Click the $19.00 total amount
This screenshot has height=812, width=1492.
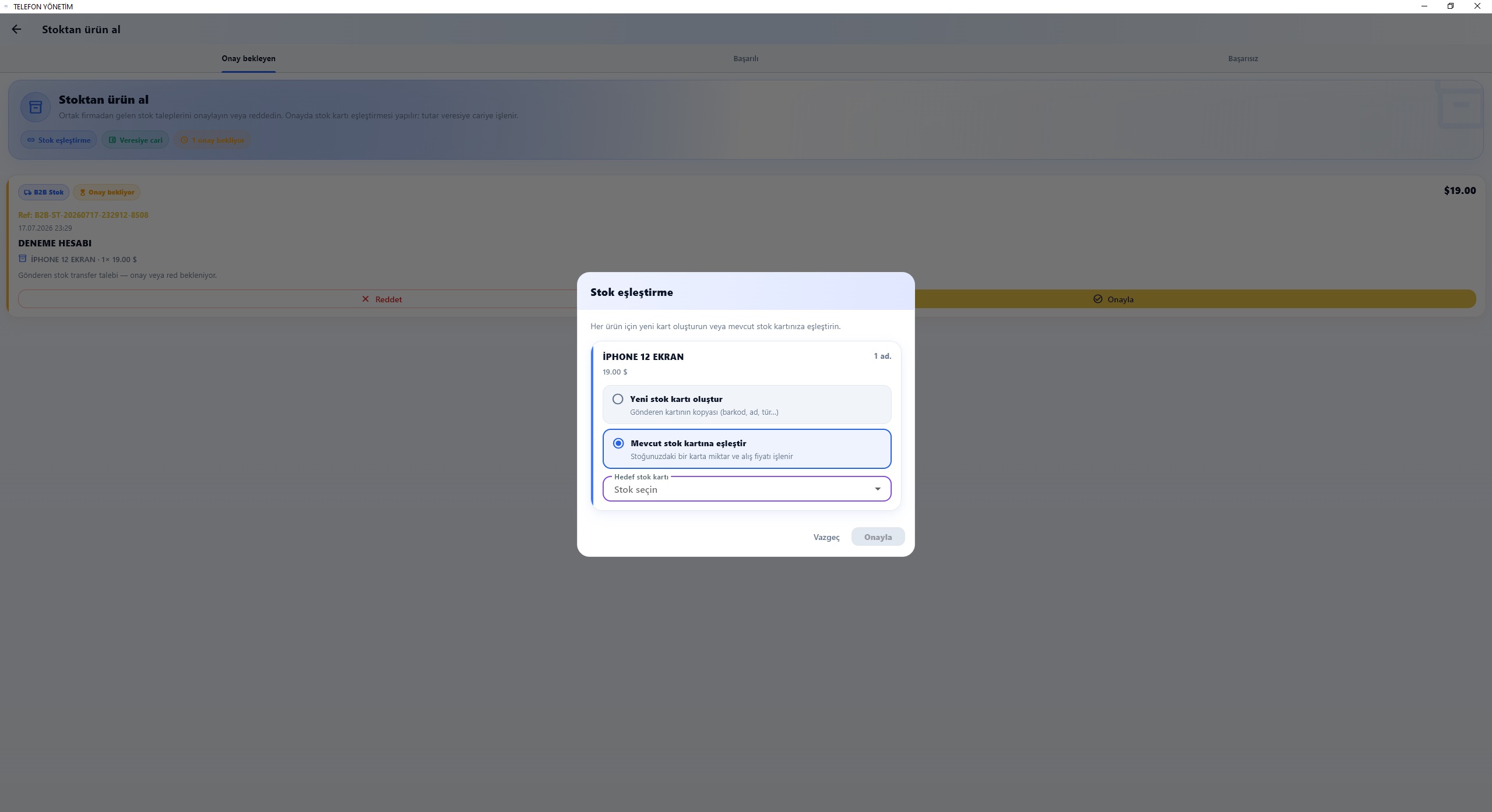[1459, 190]
